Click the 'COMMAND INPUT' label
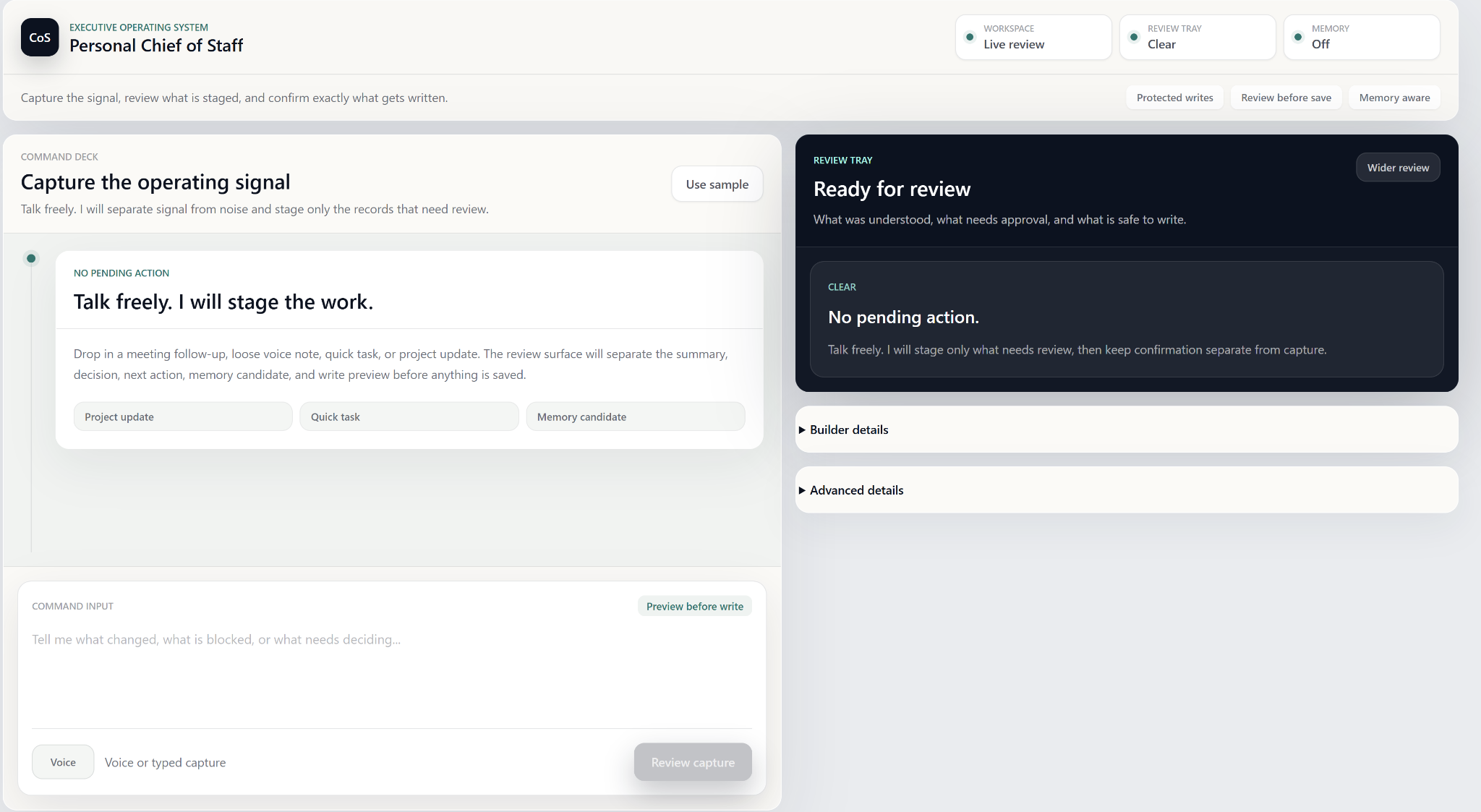This screenshot has height=812, width=1481. pos(72,606)
